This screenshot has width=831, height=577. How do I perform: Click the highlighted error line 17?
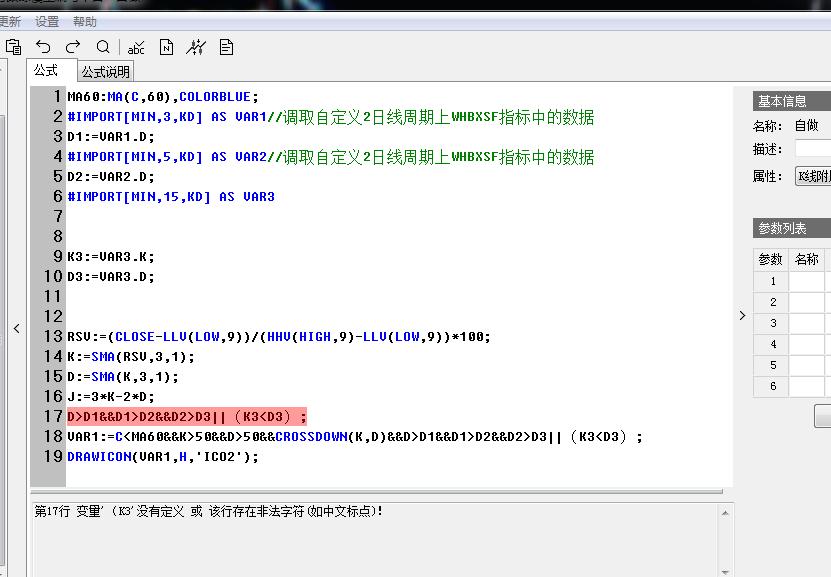(x=187, y=416)
